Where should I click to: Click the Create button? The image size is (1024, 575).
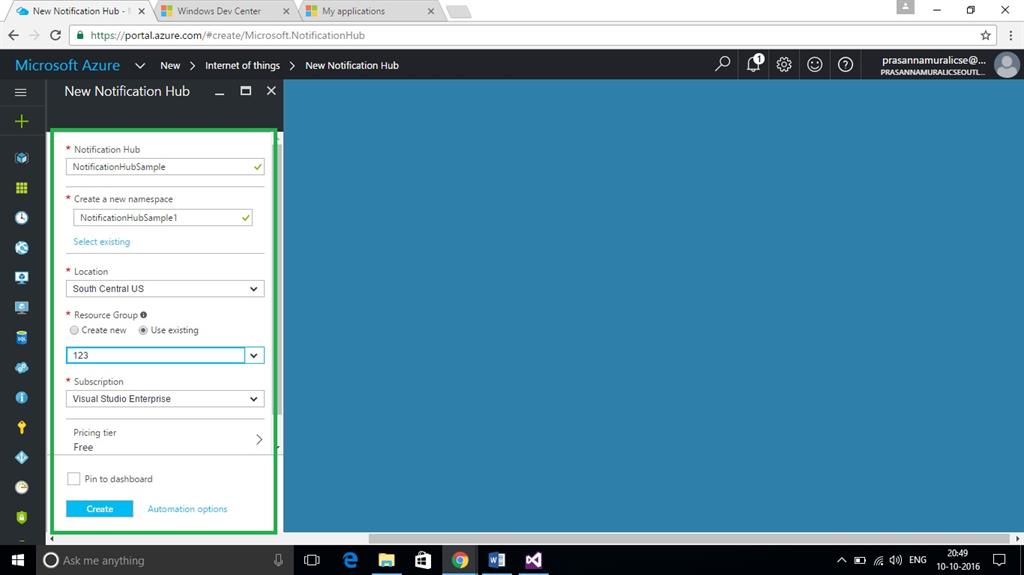[99, 509]
